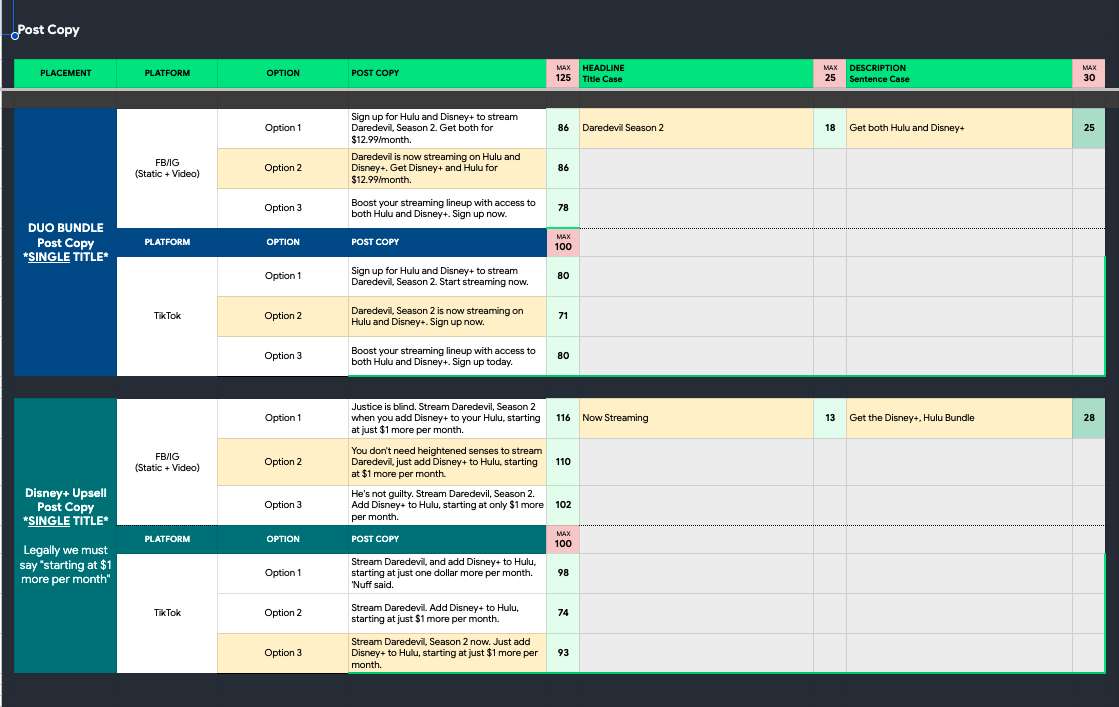Click the MAX 25 header cell
This screenshot has width=1119, height=707.
pos(830,73)
